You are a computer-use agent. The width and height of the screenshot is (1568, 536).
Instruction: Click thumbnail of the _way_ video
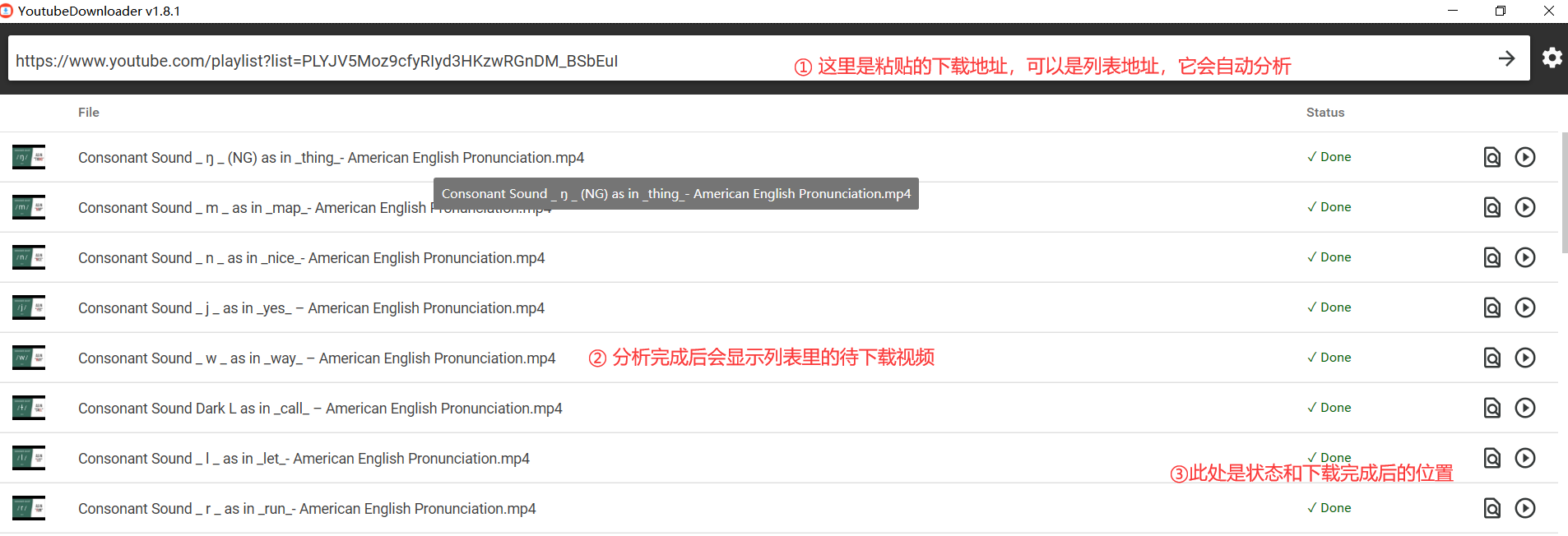click(x=29, y=358)
